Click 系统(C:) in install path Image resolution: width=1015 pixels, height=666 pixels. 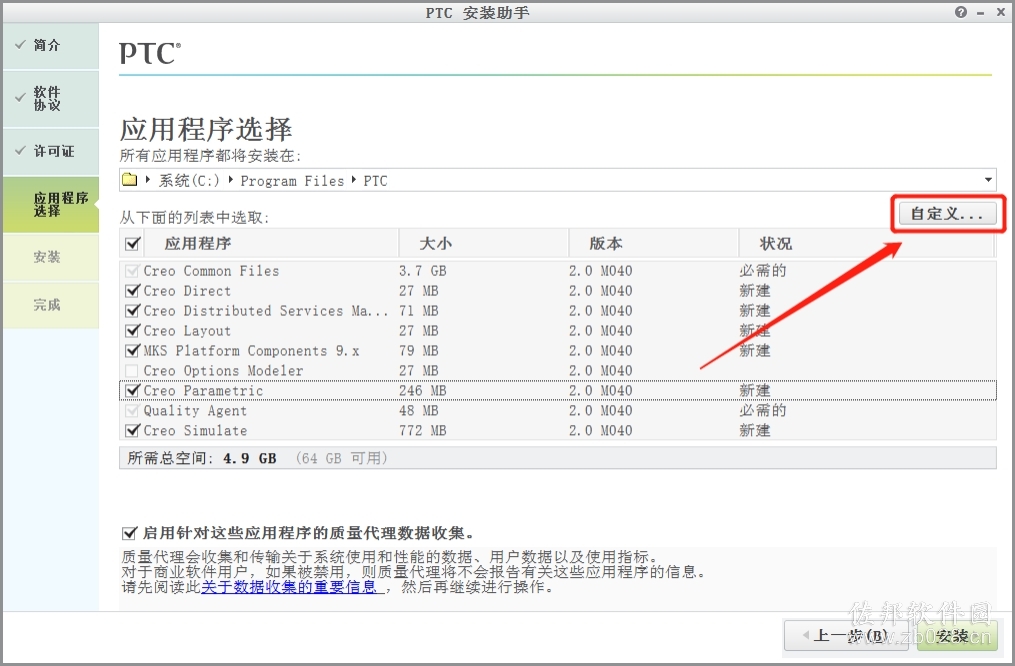189,181
